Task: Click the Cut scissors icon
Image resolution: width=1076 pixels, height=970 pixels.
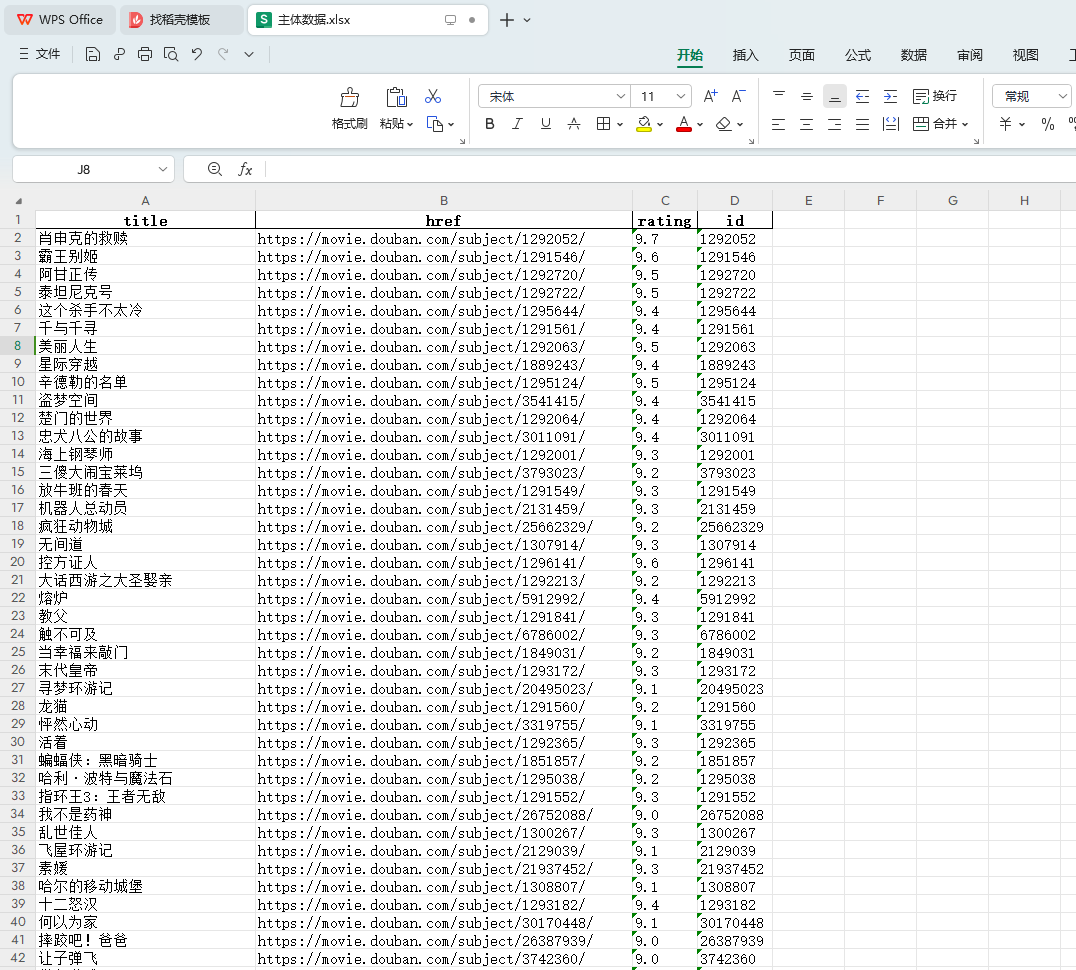Action: click(433, 96)
